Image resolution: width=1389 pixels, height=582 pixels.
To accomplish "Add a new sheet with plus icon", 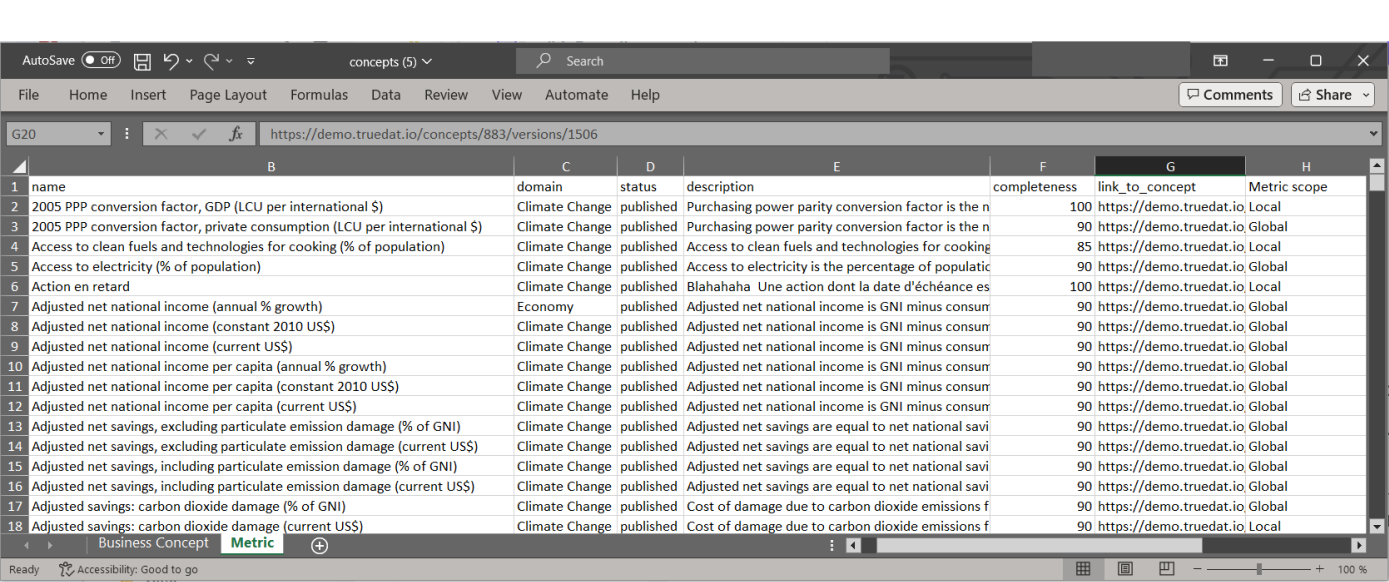I will (x=319, y=545).
